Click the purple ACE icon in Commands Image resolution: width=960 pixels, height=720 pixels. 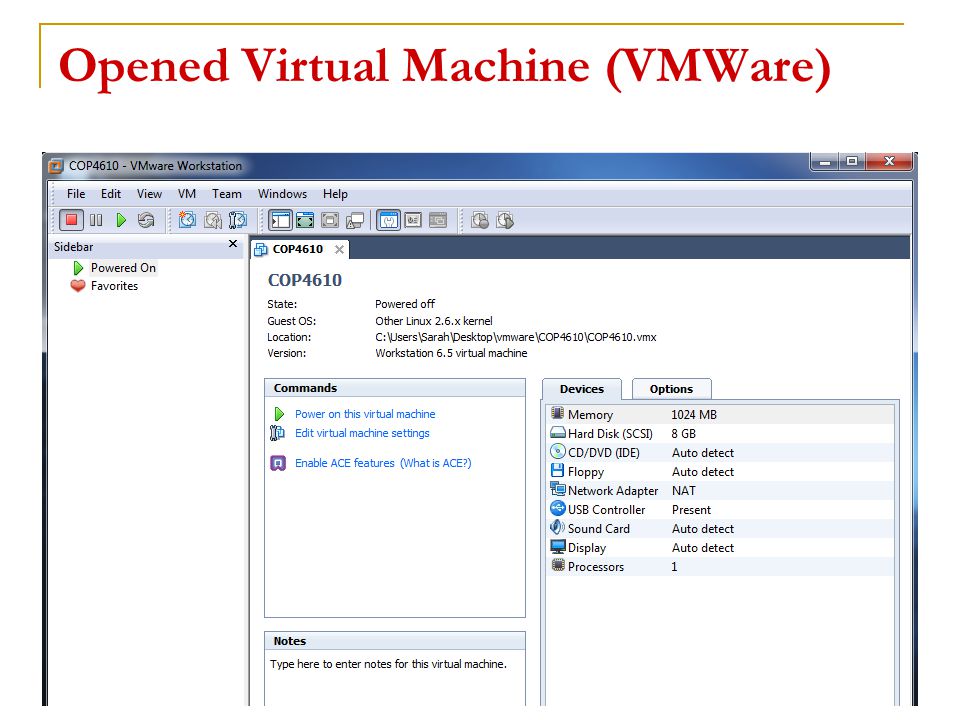pyautogui.click(x=278, y=463)
